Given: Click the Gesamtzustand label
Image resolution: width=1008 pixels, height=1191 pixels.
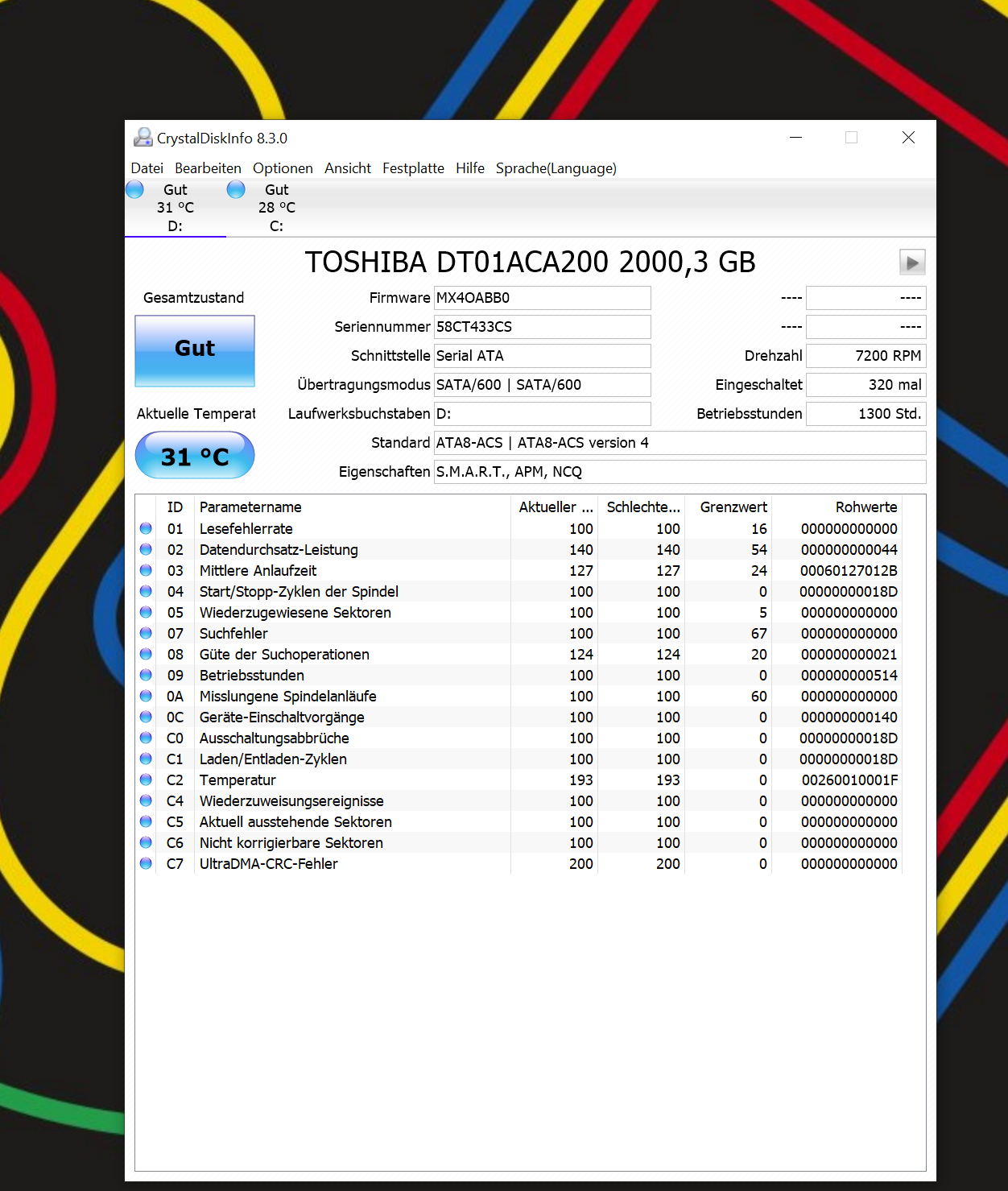Looking at the screenshot, I should click(194, 298).
